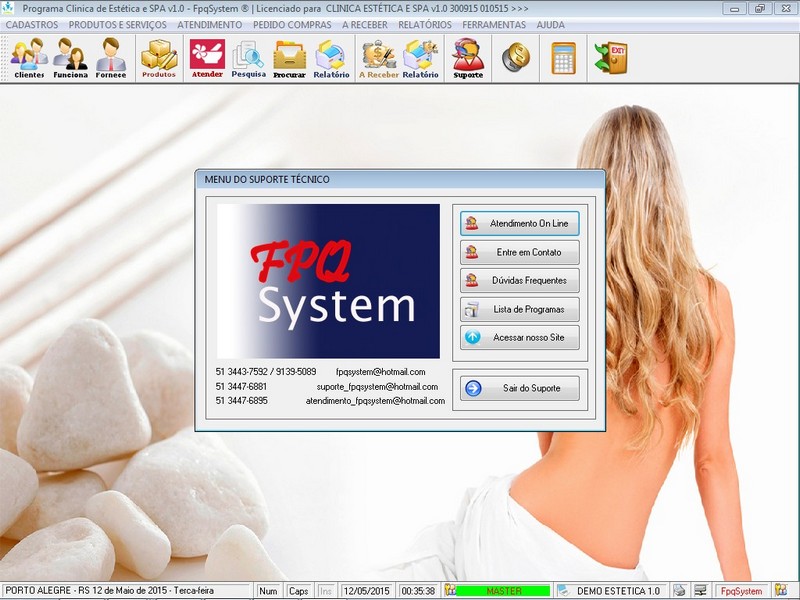The width and height of the screenshot is (800, 600).
Task: Open the Funciona employees toolbar icon
Action: (70, 58)
